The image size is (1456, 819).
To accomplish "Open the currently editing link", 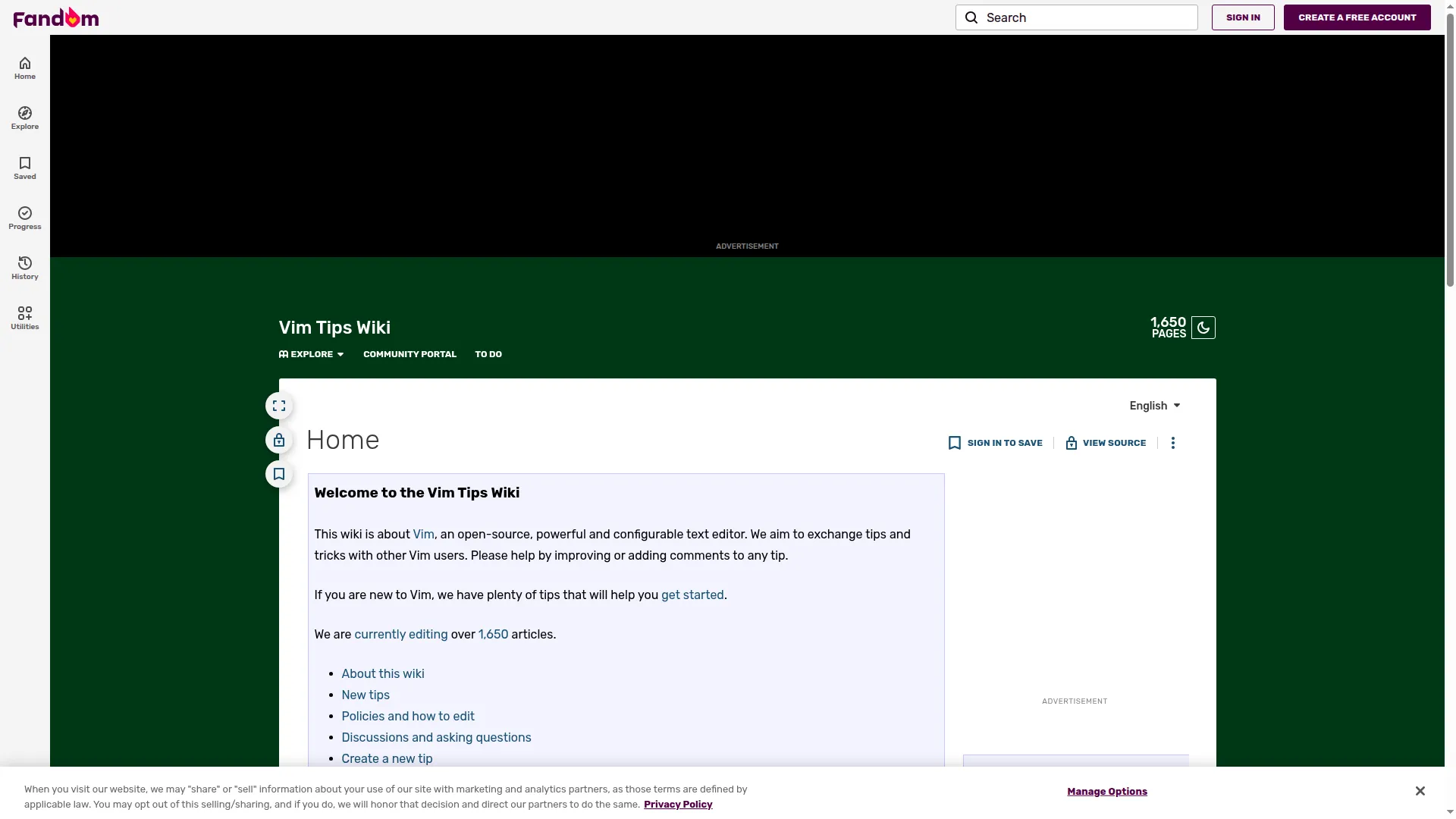I will [x=401, y=635].
